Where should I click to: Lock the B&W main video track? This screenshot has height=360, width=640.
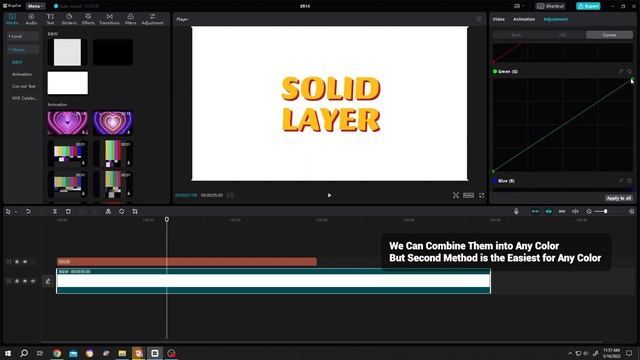coord(17,281)
